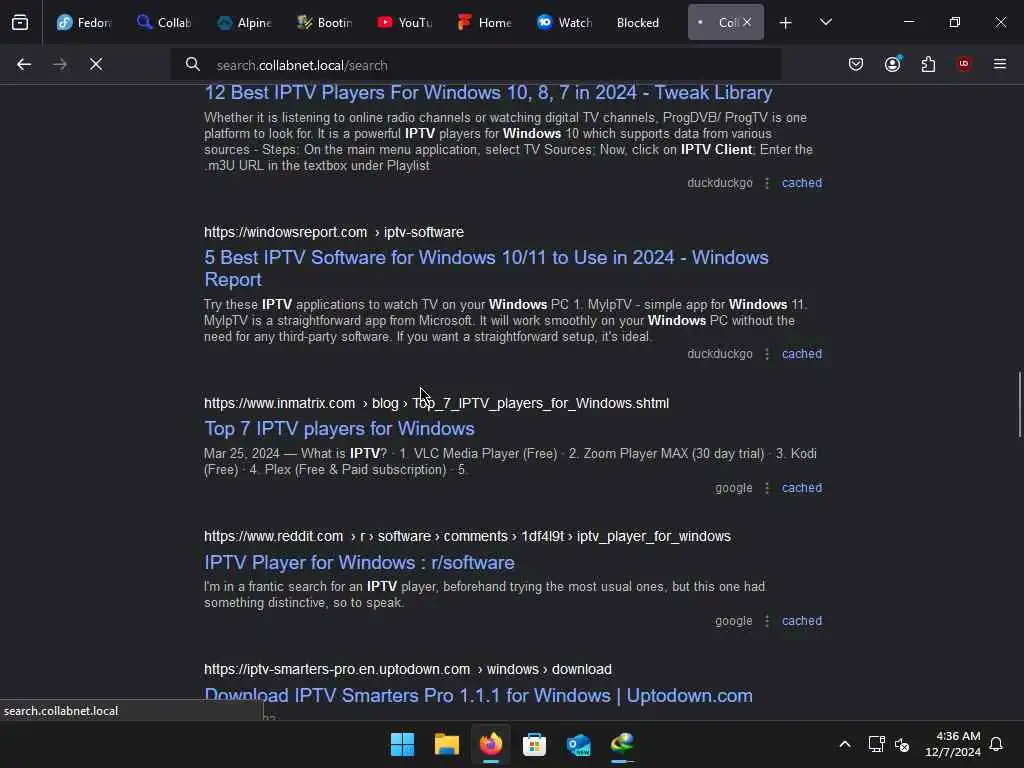
Task: Switch to the Alpine tab
Action: pyautogui.click(x=244, y=22)
